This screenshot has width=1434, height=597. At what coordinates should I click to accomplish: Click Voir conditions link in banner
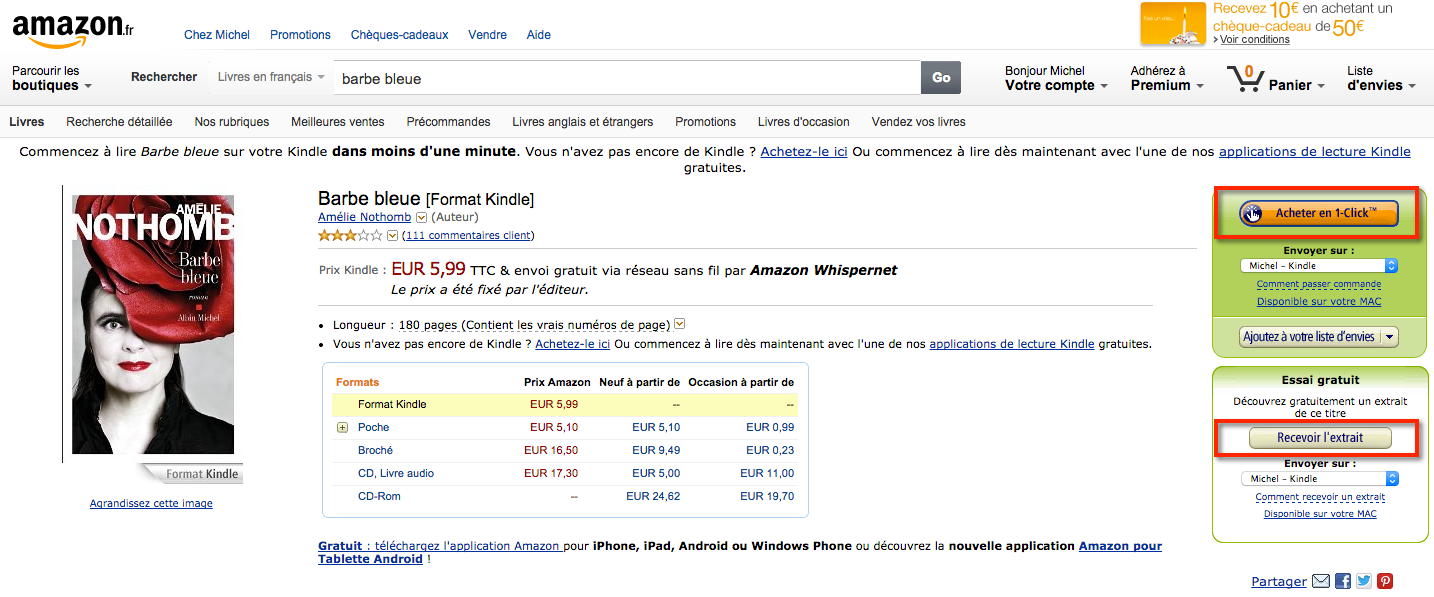pyautogui.click(x=1254, y=40)
